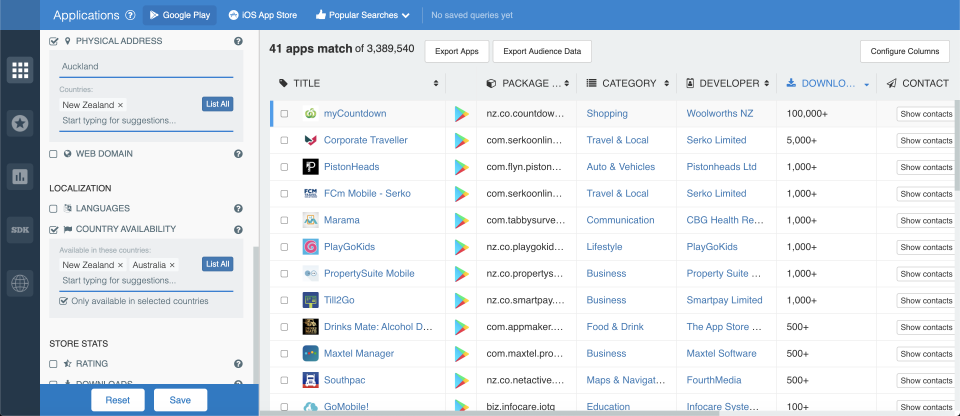Click the PlayGoKids app icon
960x416 pixels.
310,247
